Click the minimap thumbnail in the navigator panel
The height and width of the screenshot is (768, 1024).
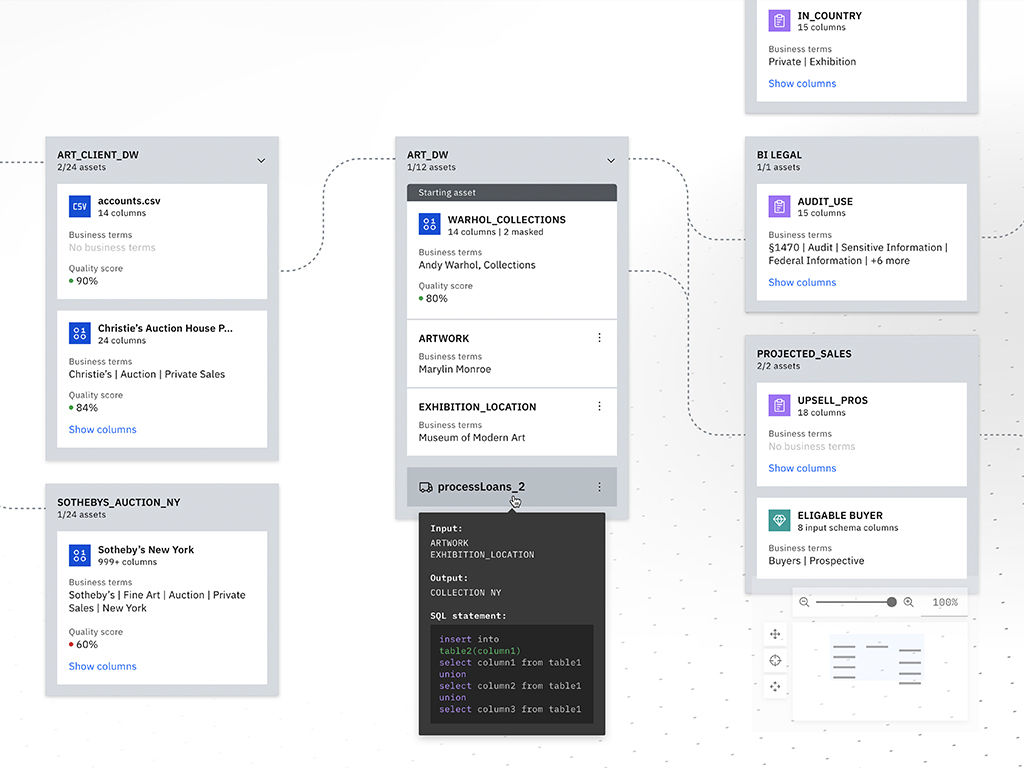[x=877, y=660]
